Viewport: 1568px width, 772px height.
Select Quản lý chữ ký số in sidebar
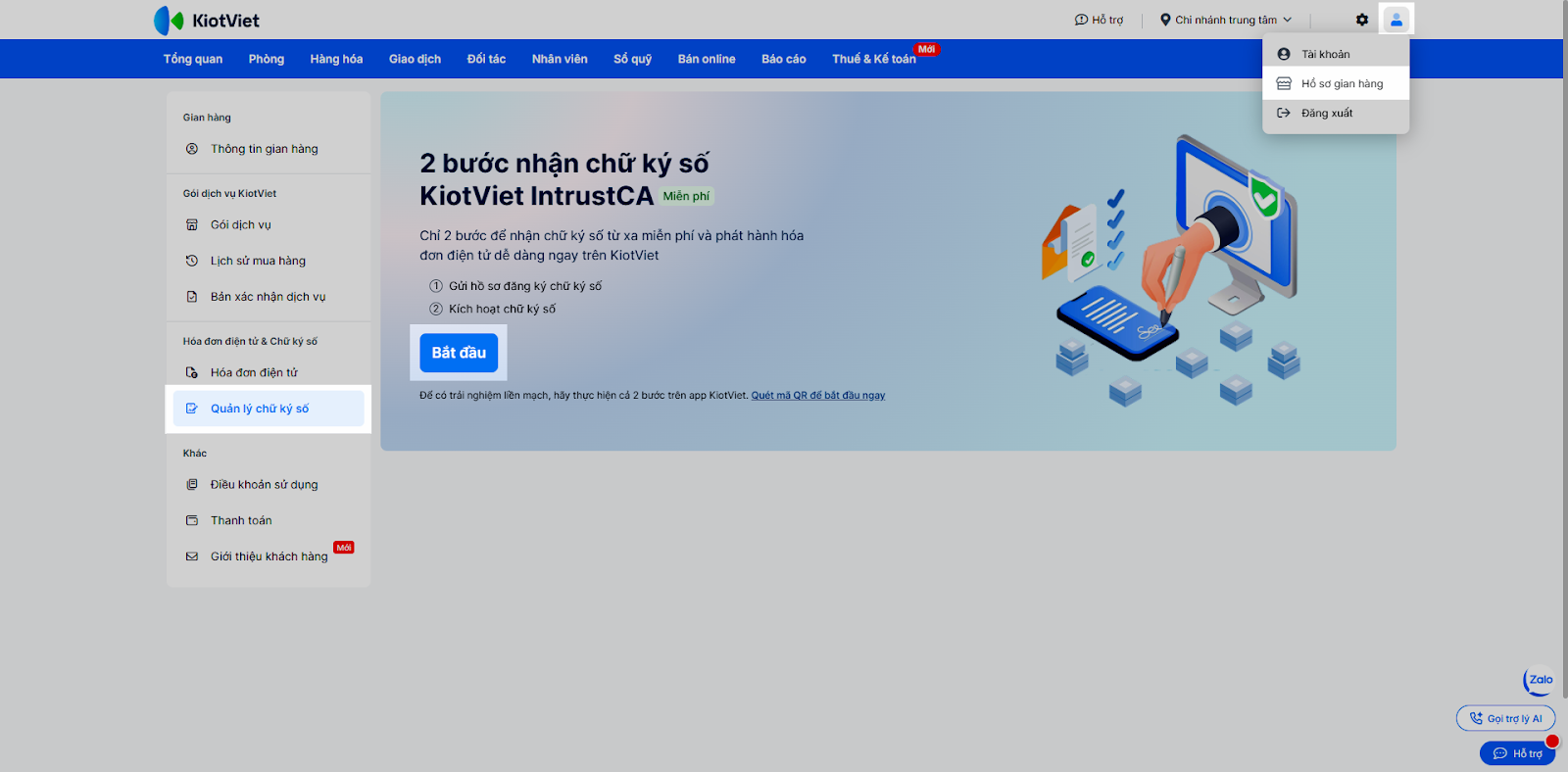(x=269, y=409)
